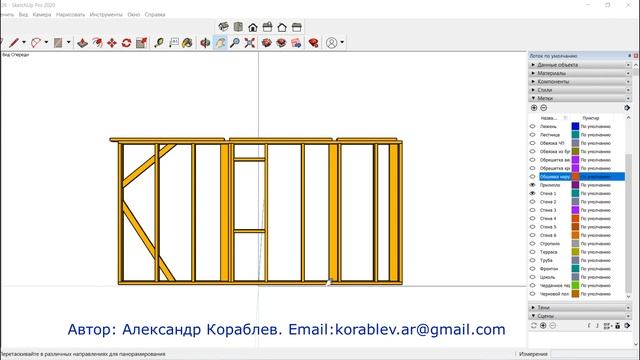Click the update scene refresh icon
Screen dimensions: 640x360
click(x=533, y=325)
